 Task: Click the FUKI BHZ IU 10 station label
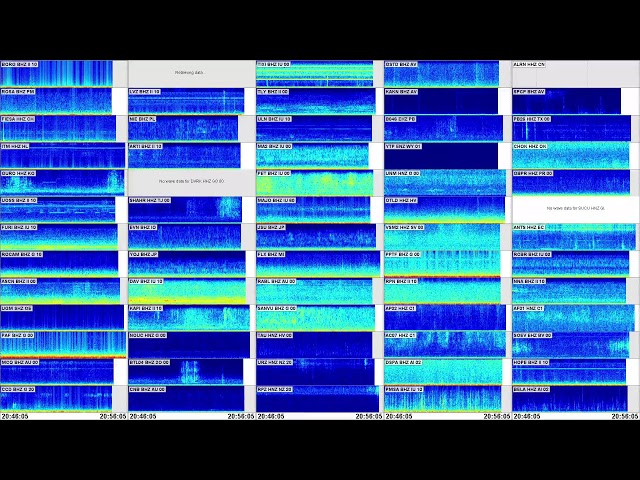[19, 227]
